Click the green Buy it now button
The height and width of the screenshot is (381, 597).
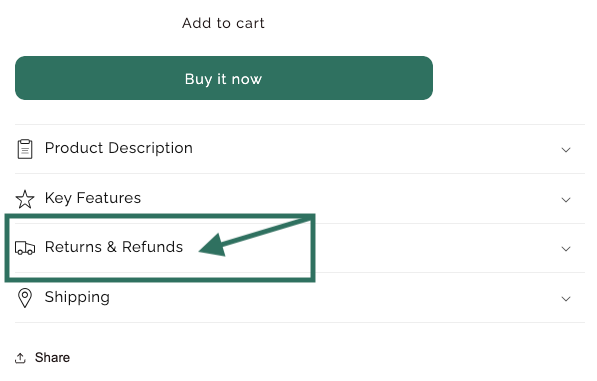(224, 78)
